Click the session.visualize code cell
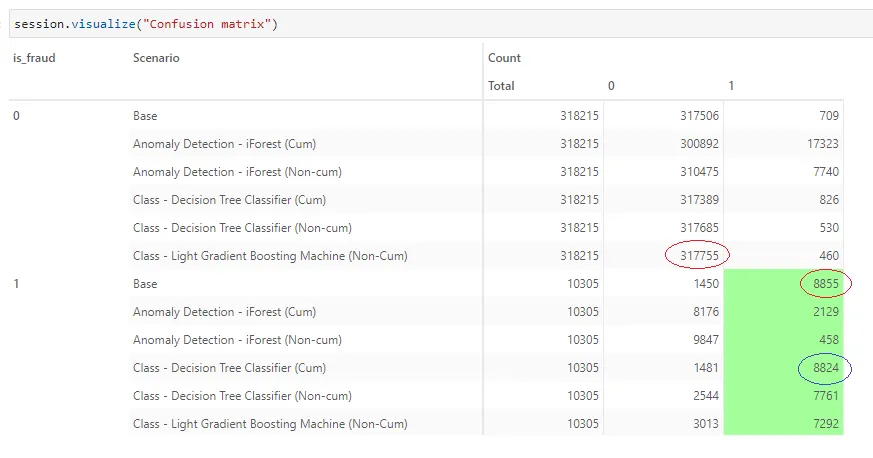 (441, 24)
